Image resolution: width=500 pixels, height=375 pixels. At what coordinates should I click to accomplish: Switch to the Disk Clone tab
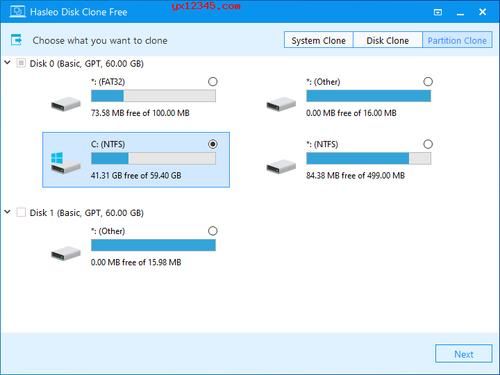(x=388, y=40)
